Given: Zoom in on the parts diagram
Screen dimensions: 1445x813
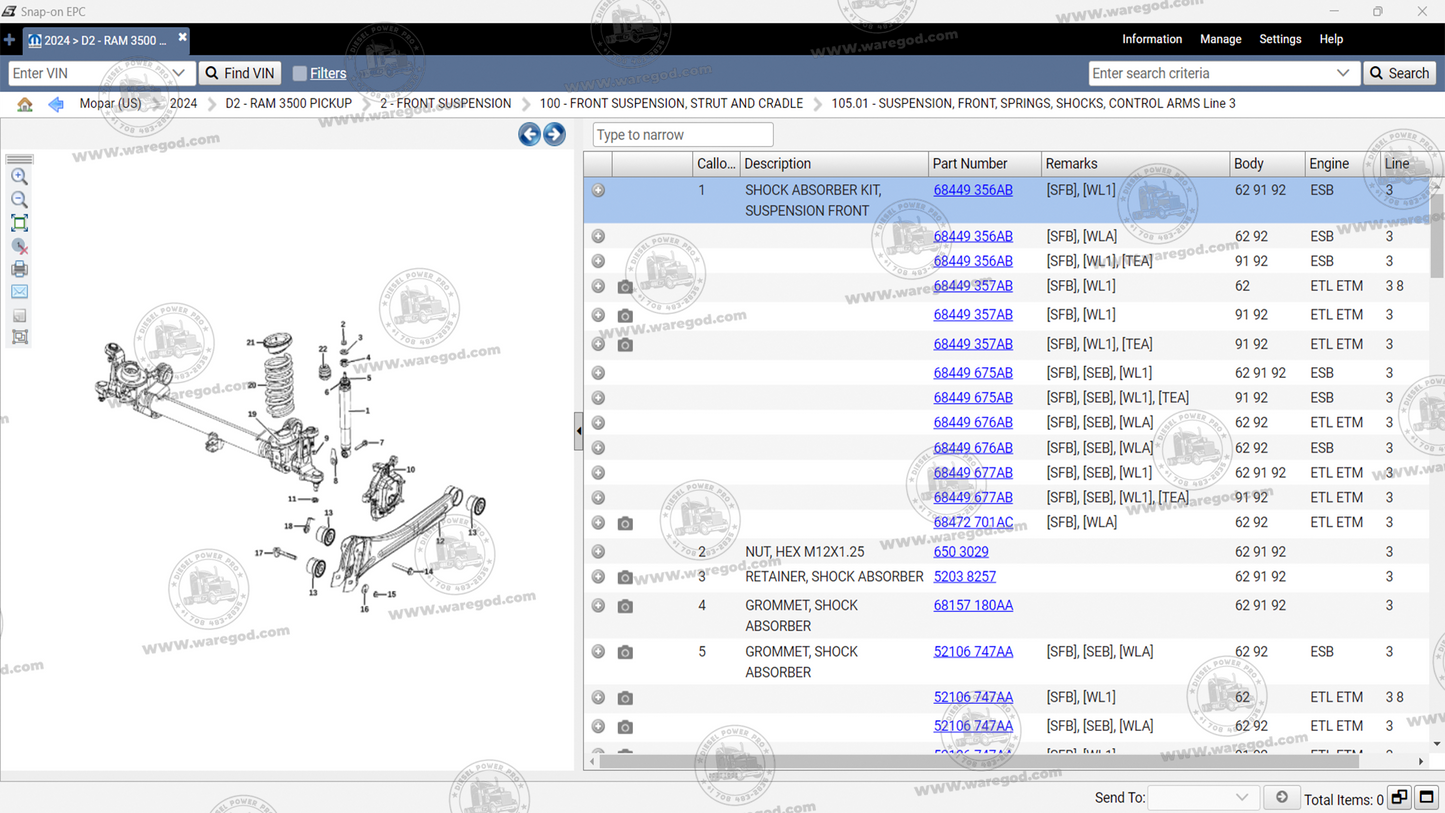Looking at the screenshot, I should (x=19, y=177).
